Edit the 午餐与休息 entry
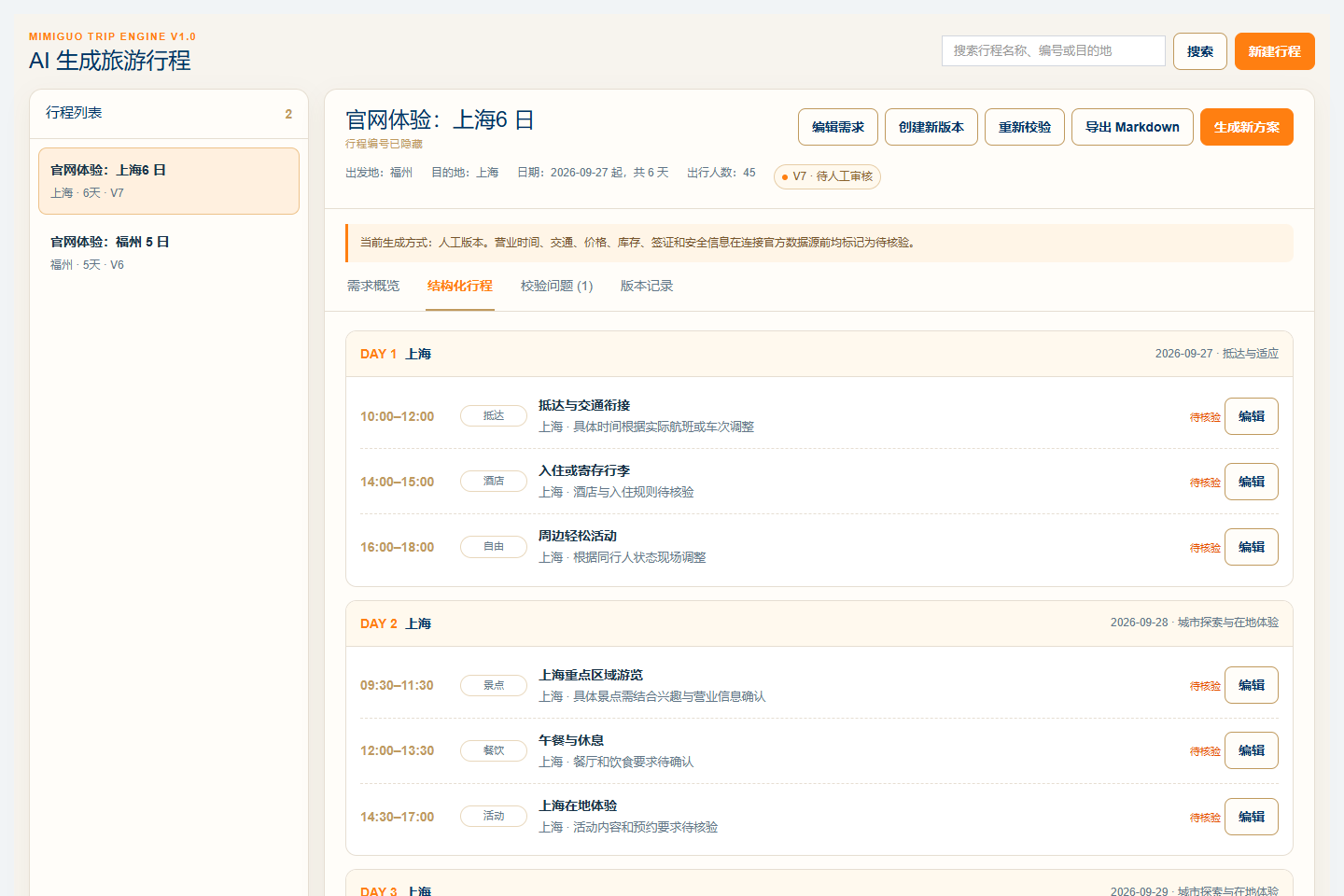The image size is (1344, 896). pyautogui.click(x=1252, y=750)
